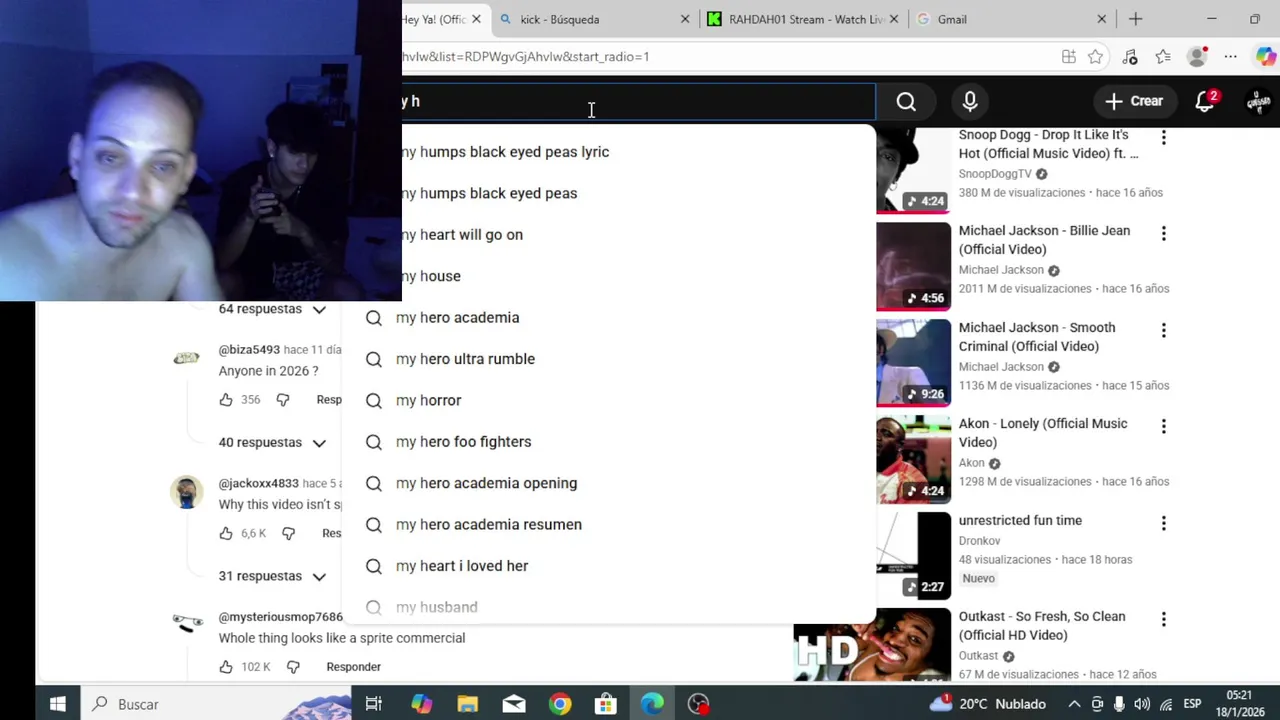Open Akon Lonely video thumbnail

pyautogui.click(x=914, y=459)
